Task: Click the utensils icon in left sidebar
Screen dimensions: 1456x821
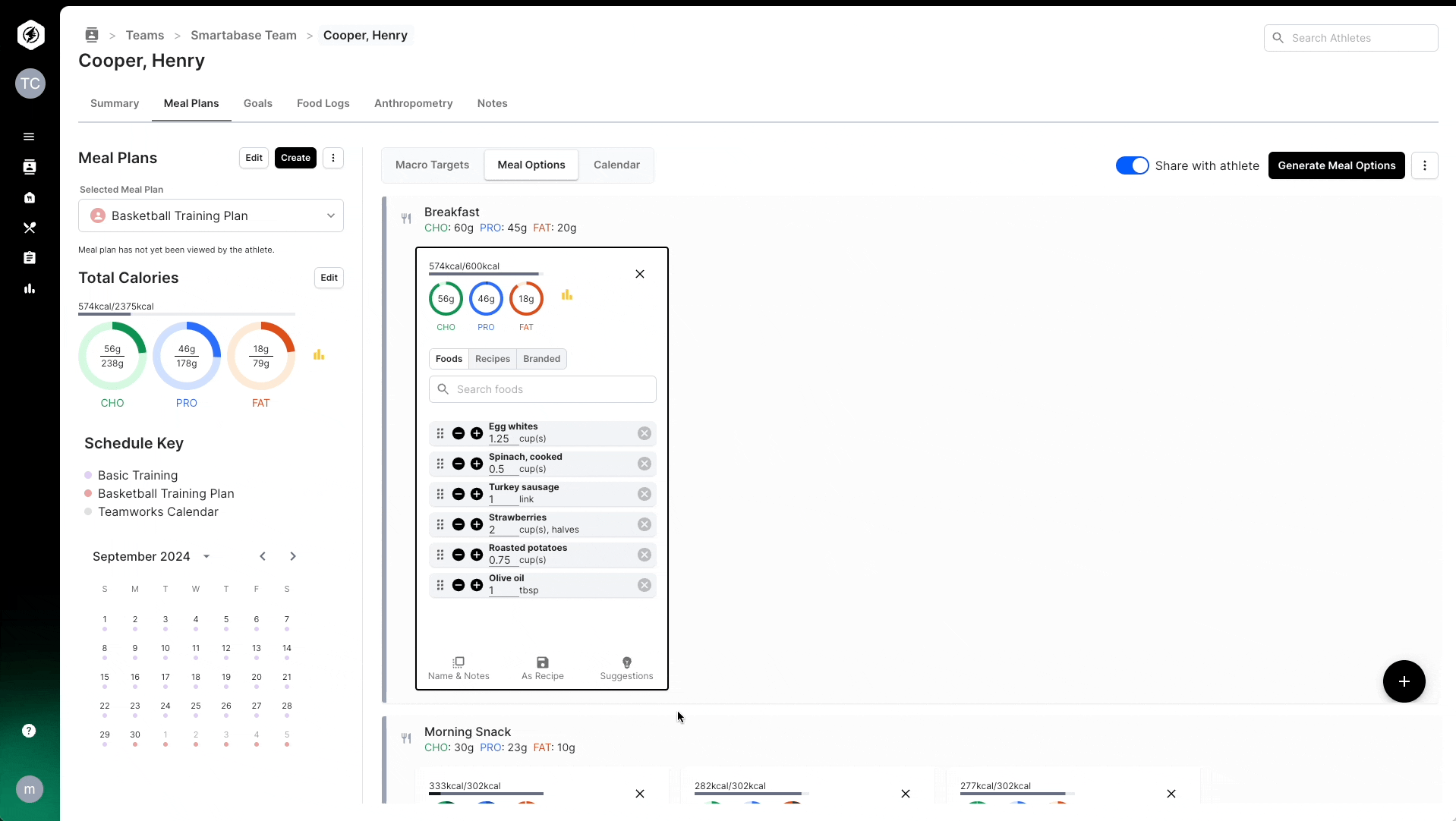Action: click(x=30, y=228)
